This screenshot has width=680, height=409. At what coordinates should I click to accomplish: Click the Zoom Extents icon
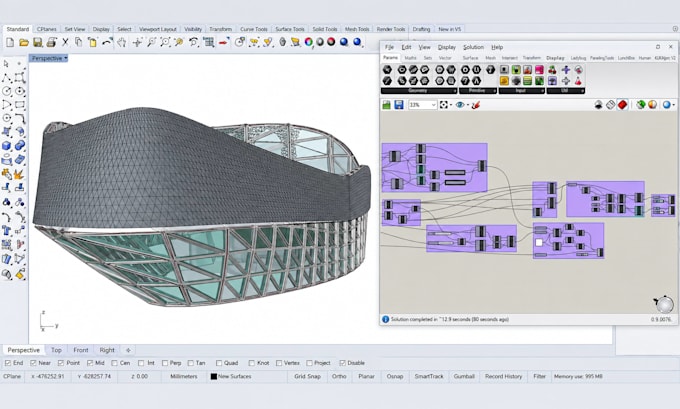(x=165, y=42)
